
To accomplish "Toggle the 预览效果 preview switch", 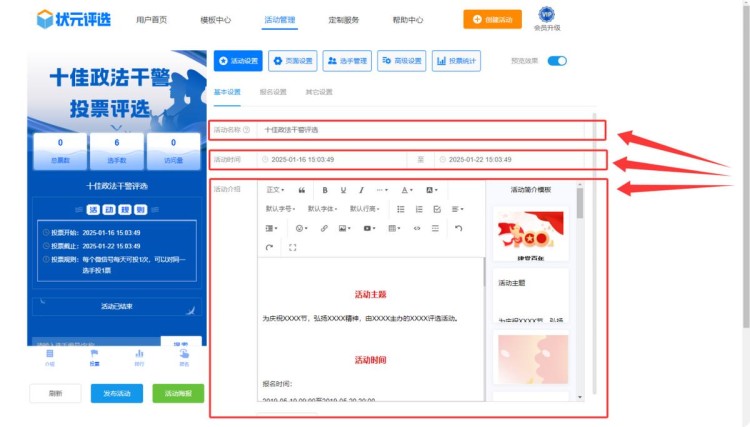I will click(557, 61).
